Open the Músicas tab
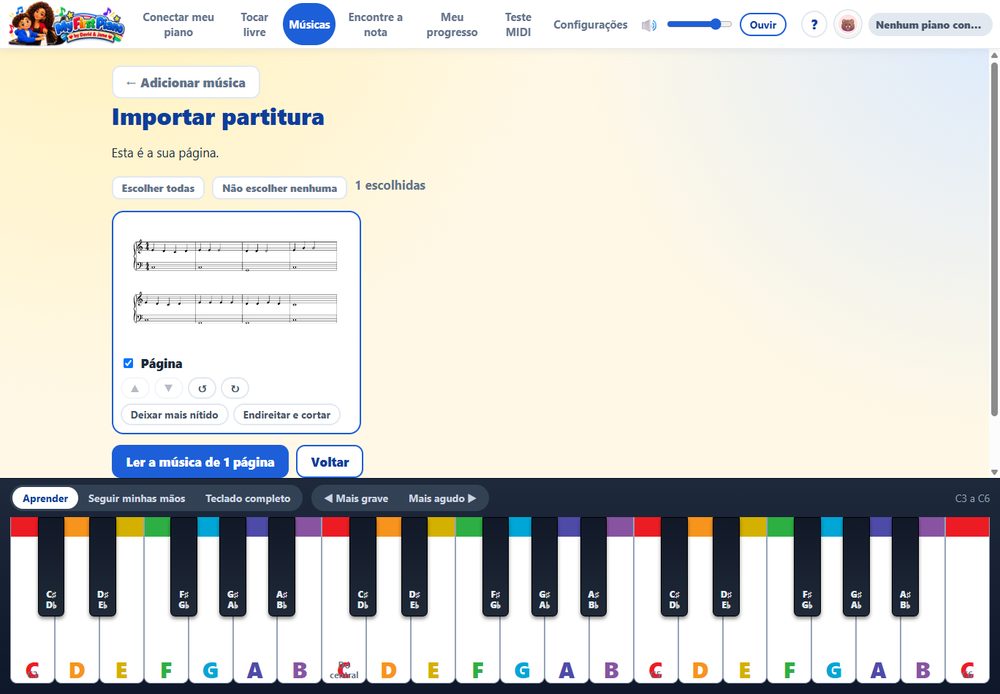The width and height of the screenshot is (1000, 694). [309, 24]
